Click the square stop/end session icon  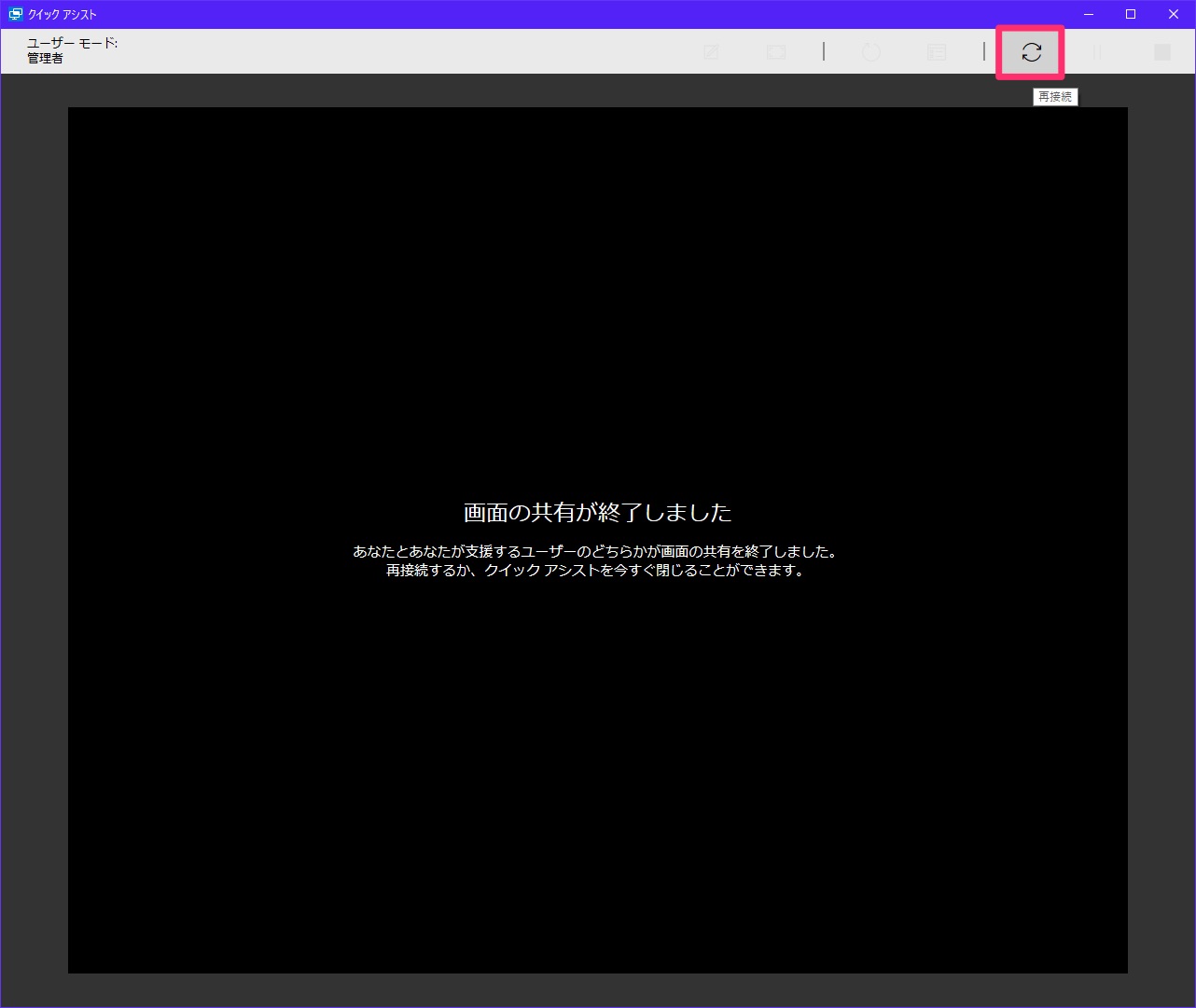(1162, 52)
